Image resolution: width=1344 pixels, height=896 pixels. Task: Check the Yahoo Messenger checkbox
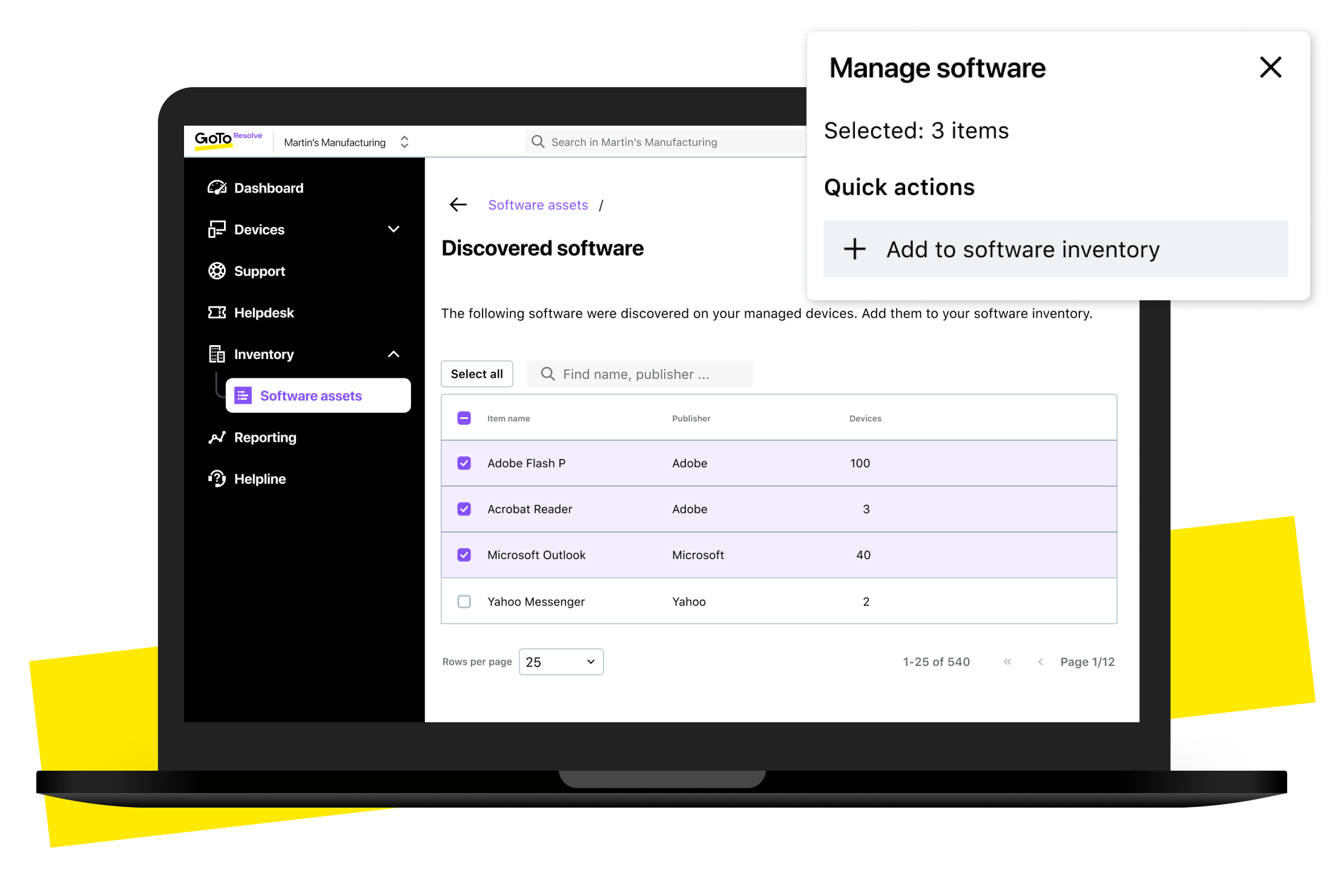coord(464,601)
